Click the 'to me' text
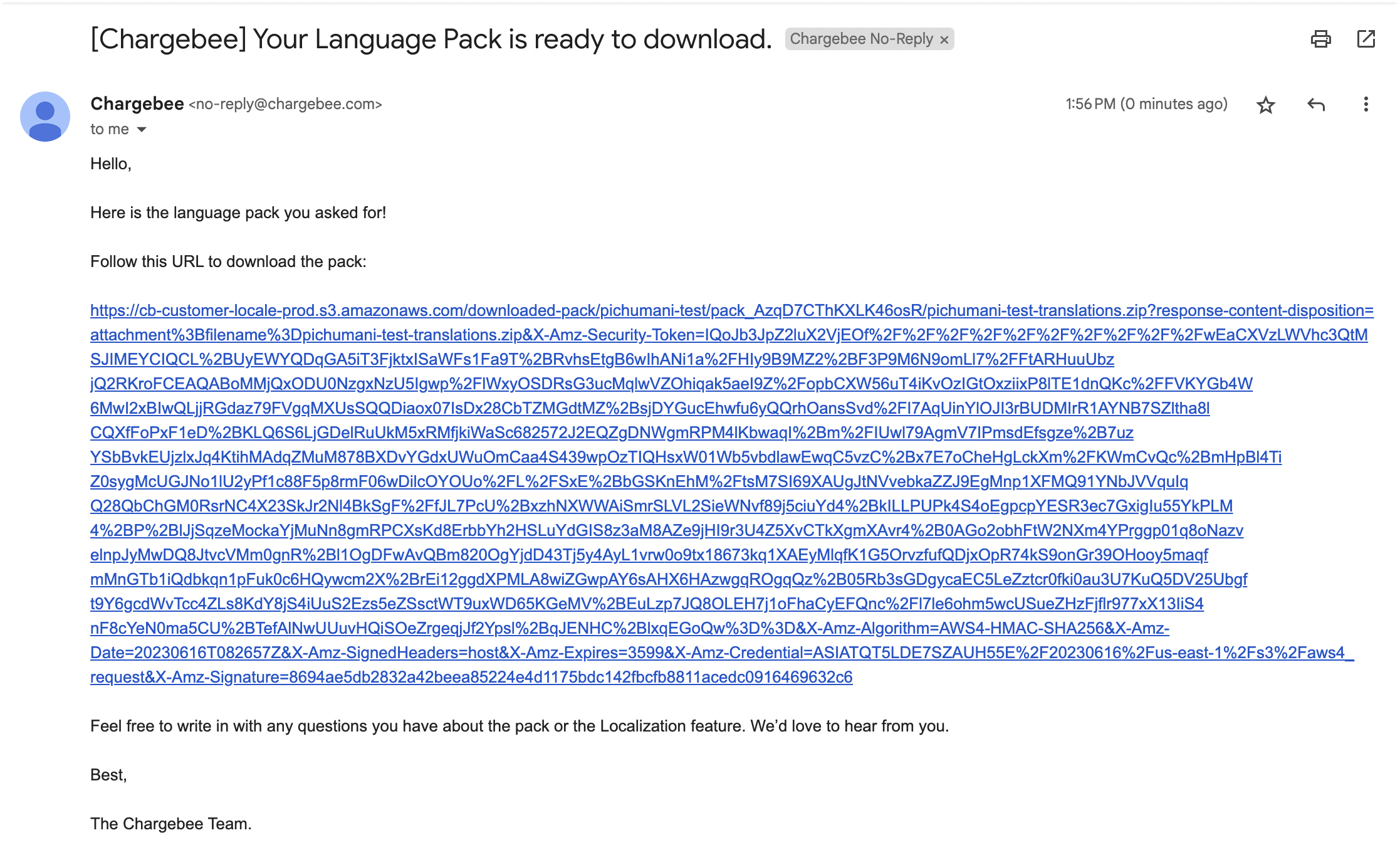 point(110,130)
